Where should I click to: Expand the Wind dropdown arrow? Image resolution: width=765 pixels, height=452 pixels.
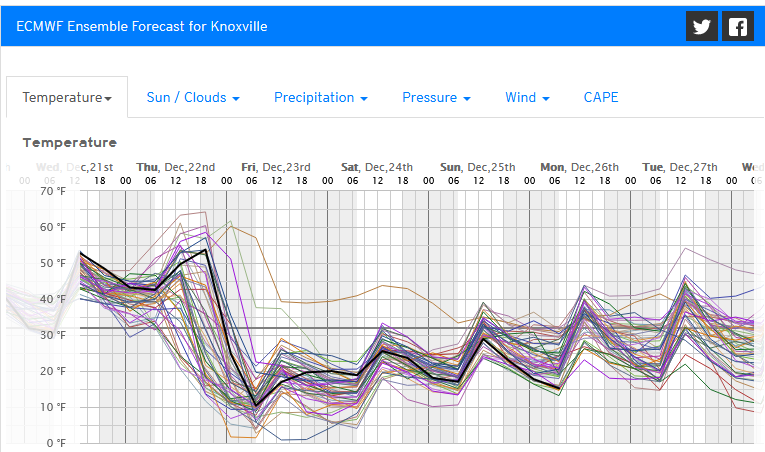pyautogui.click(x=546, y=99)
